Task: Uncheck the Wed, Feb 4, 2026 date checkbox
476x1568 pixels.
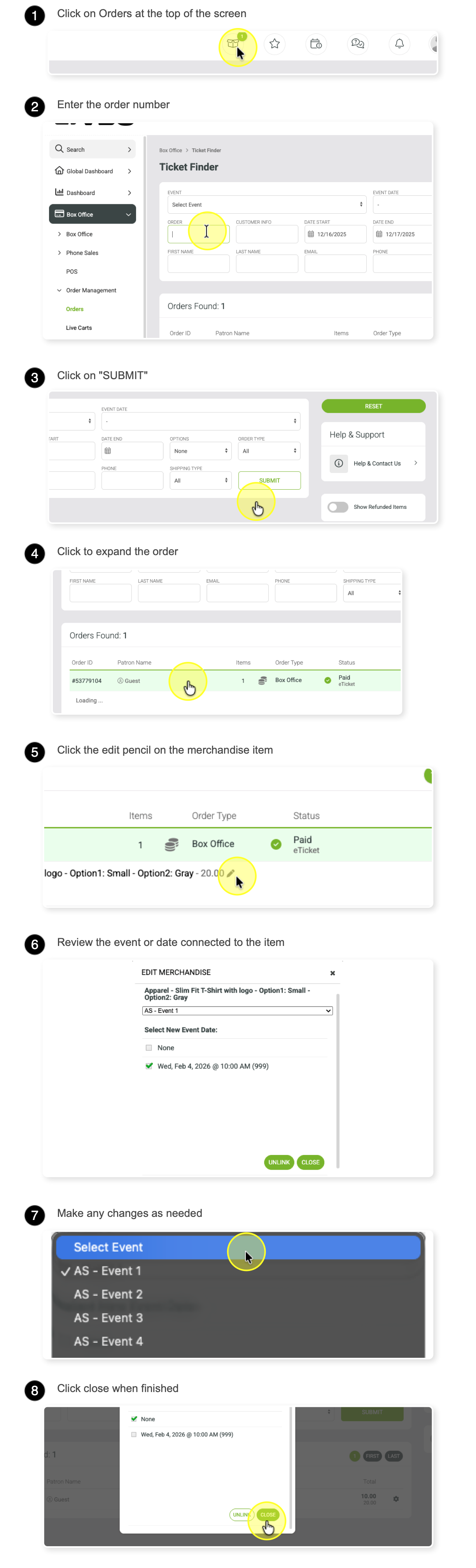Action: (149, 1067)
